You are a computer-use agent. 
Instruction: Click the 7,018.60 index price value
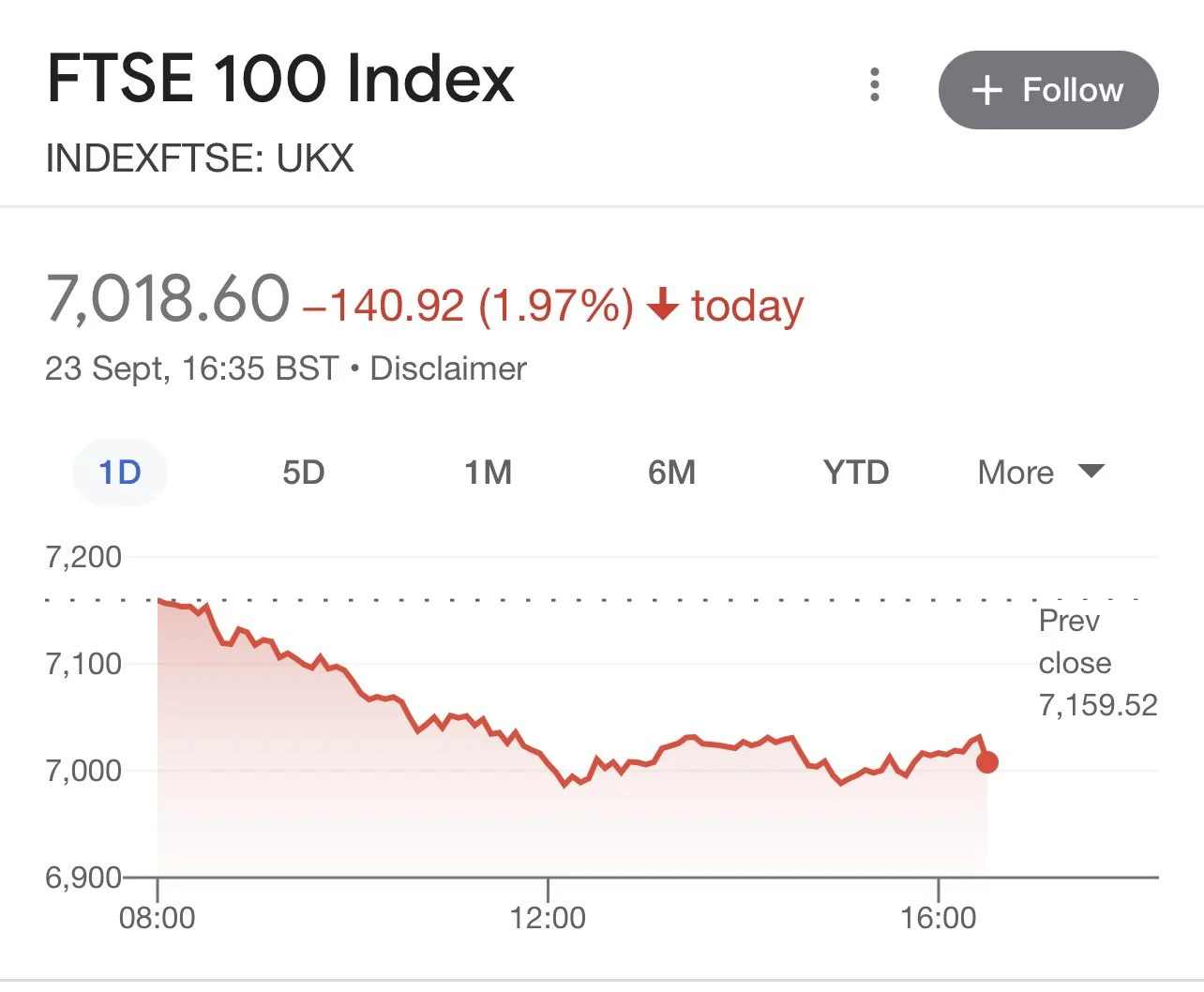coord(168,299)
